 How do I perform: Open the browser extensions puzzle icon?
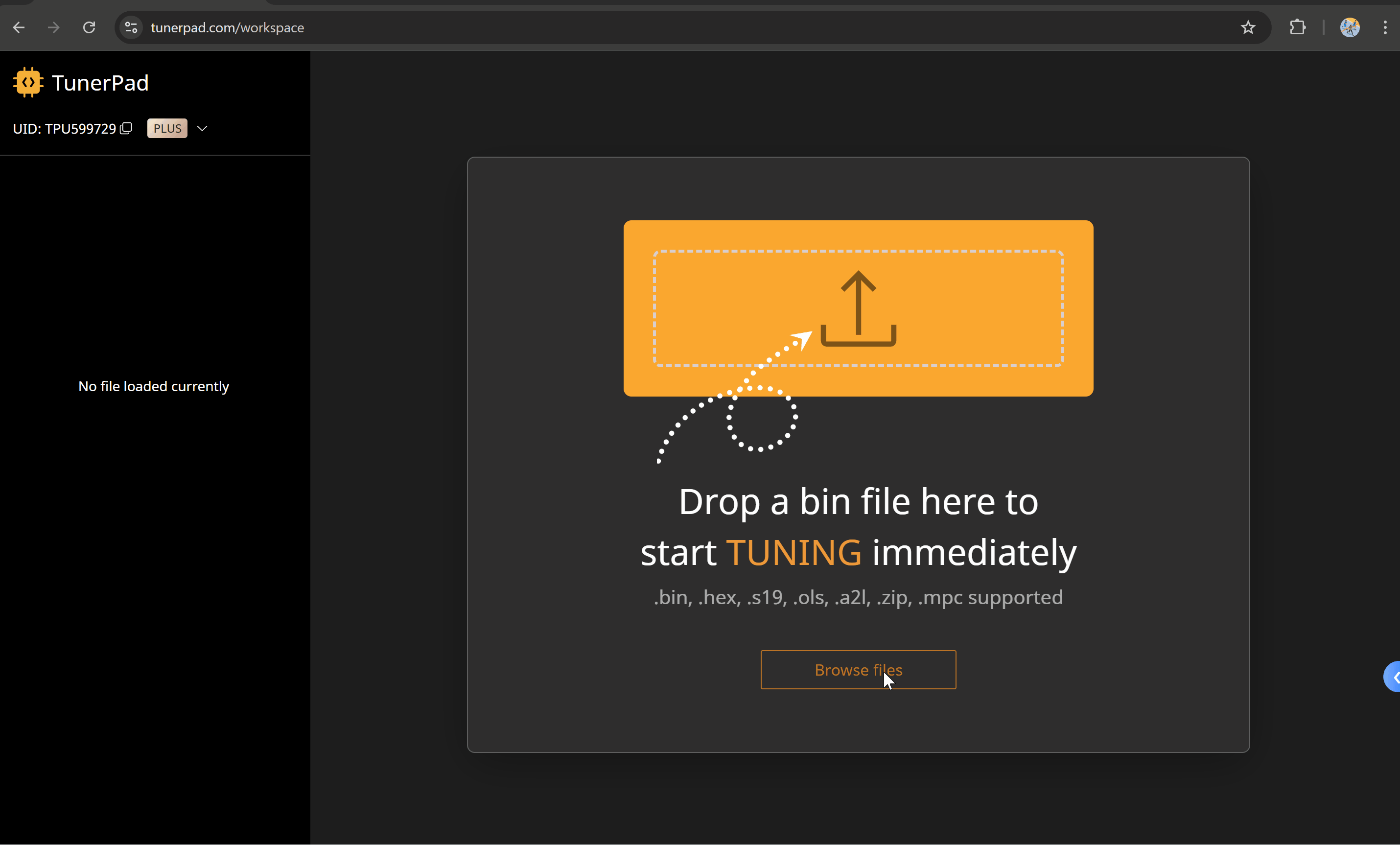coord(1298,27)
